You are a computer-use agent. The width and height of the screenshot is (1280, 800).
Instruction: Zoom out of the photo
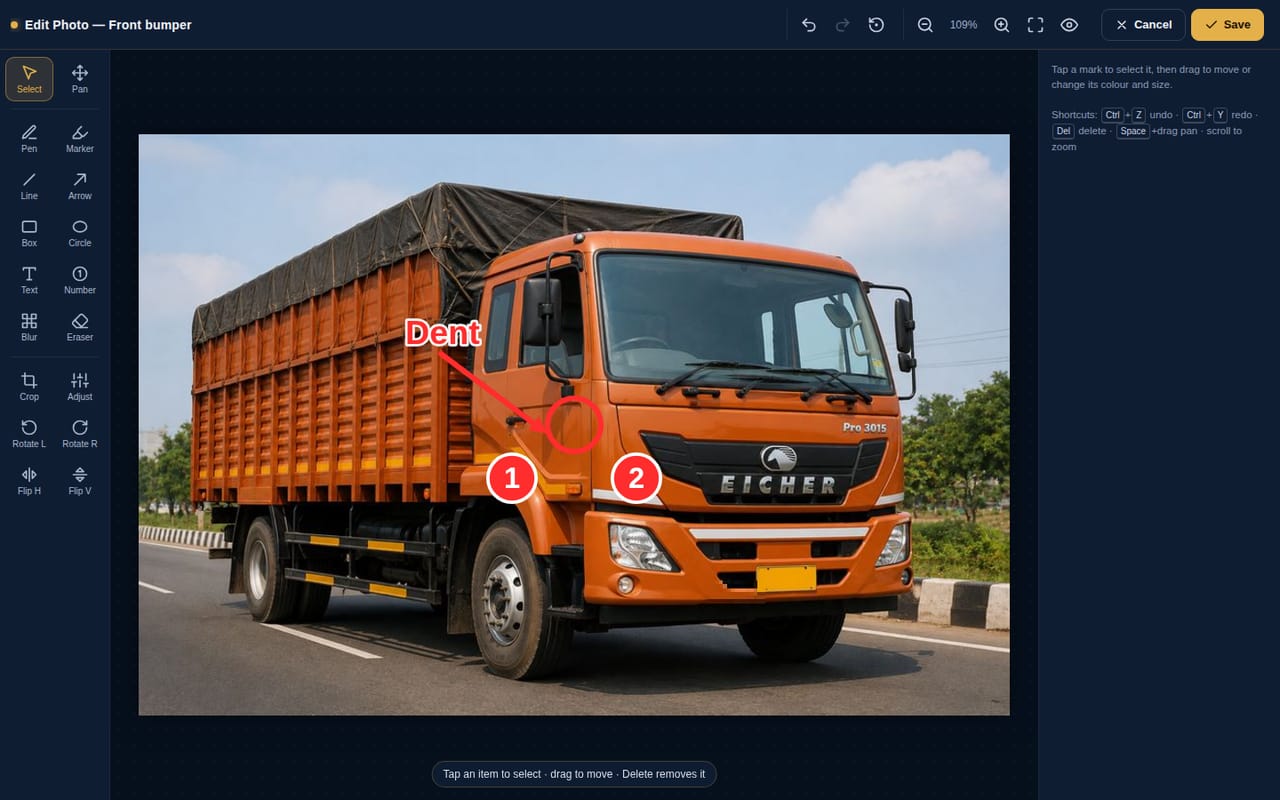[925, 25]
